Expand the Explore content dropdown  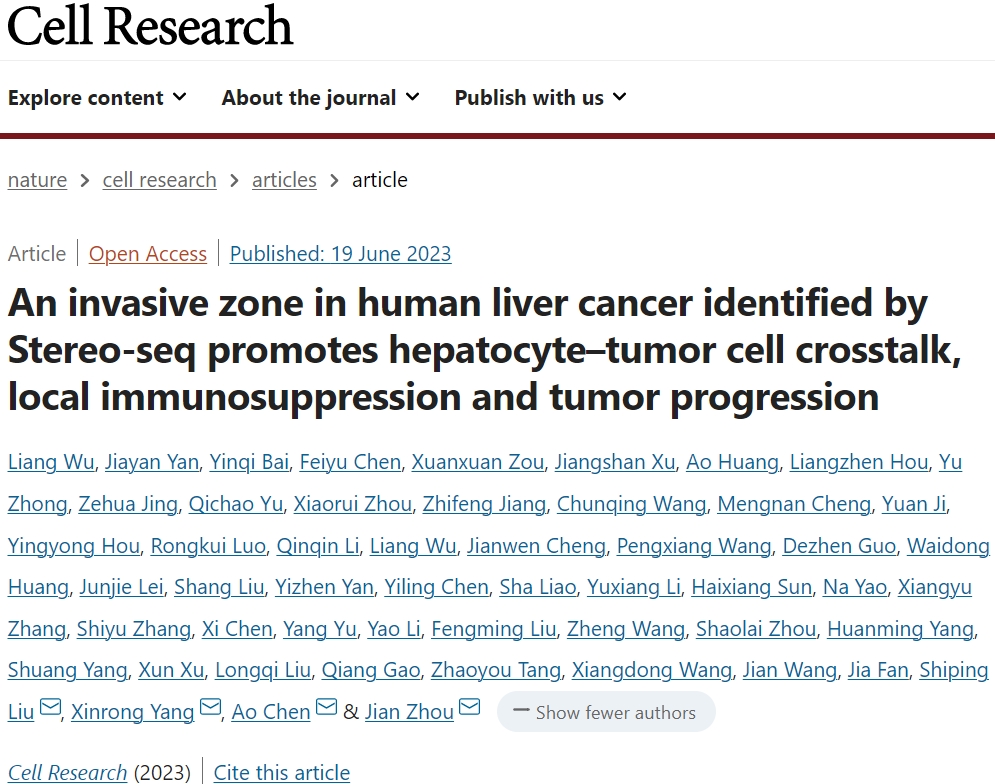coord(97,98)
